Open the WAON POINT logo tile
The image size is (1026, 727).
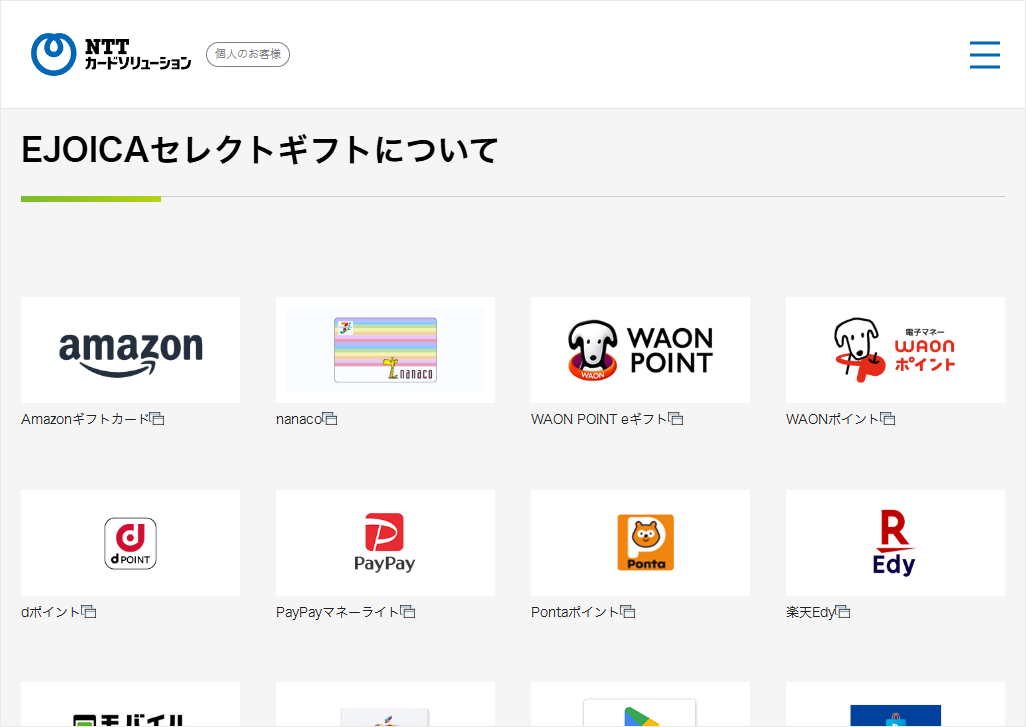[x=641, y=350]
